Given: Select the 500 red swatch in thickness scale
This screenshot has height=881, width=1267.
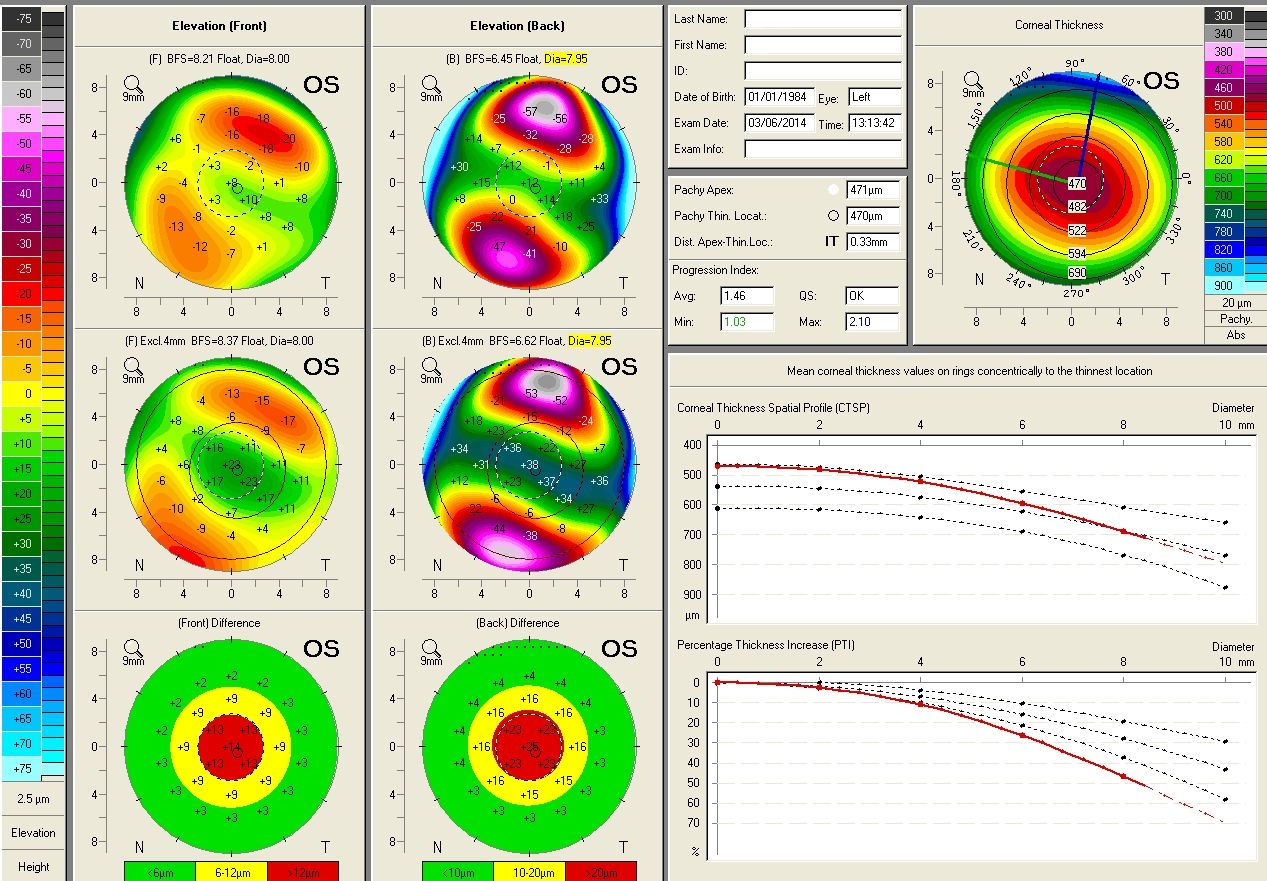Looking at the screenshot, I should [1224, 105].
